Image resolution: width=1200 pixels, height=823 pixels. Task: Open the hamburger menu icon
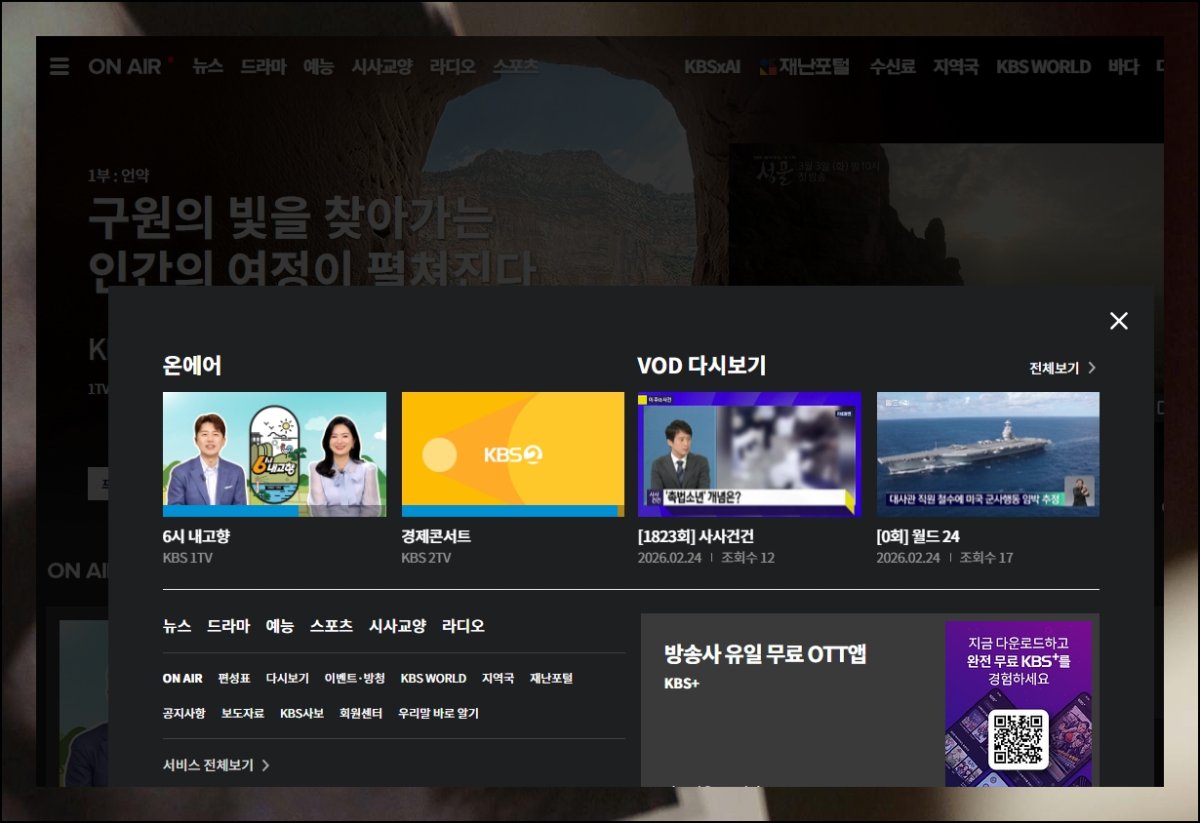pyautogui.click(x=60, y=67)
